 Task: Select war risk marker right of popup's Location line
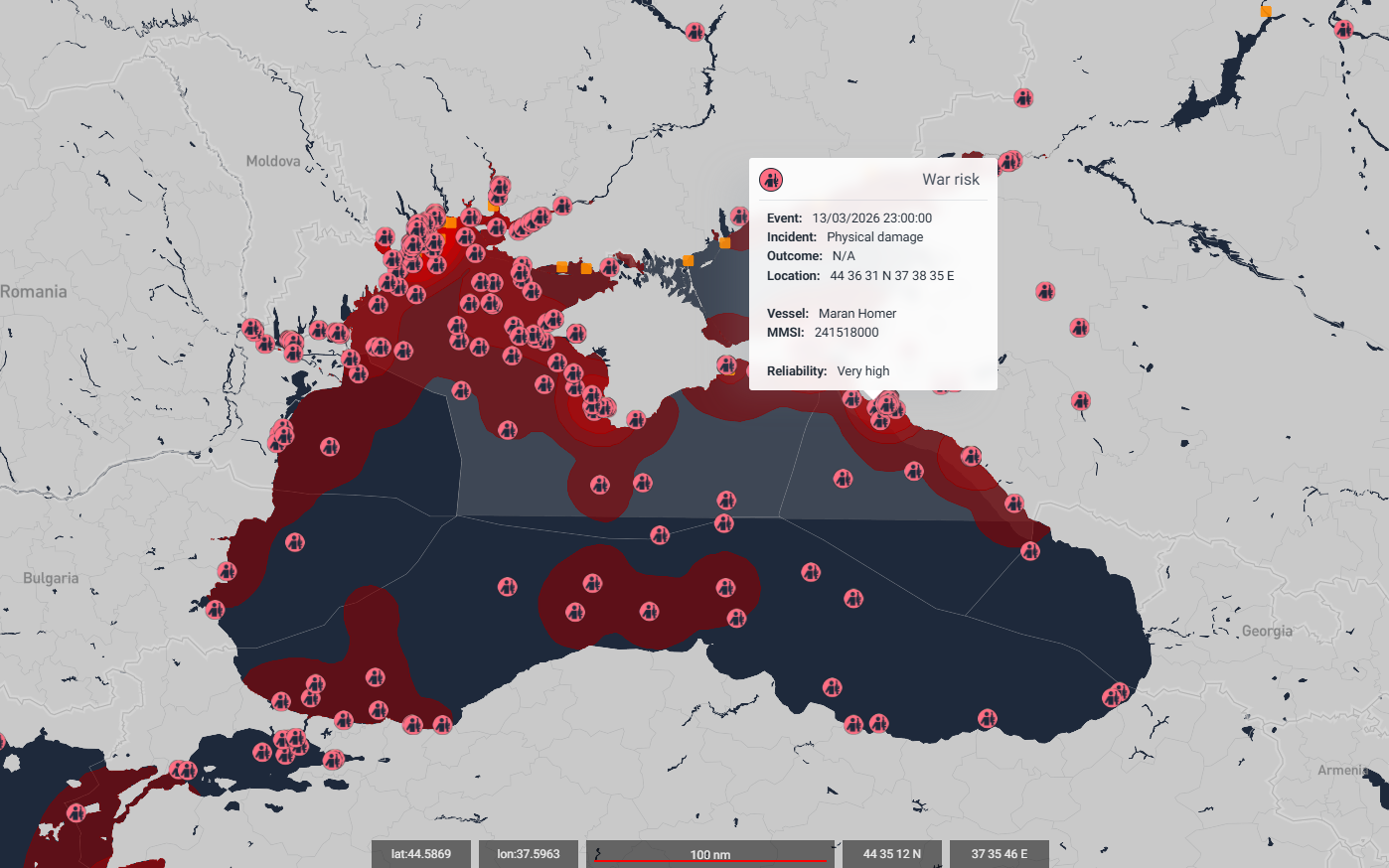click(1044, 291)
